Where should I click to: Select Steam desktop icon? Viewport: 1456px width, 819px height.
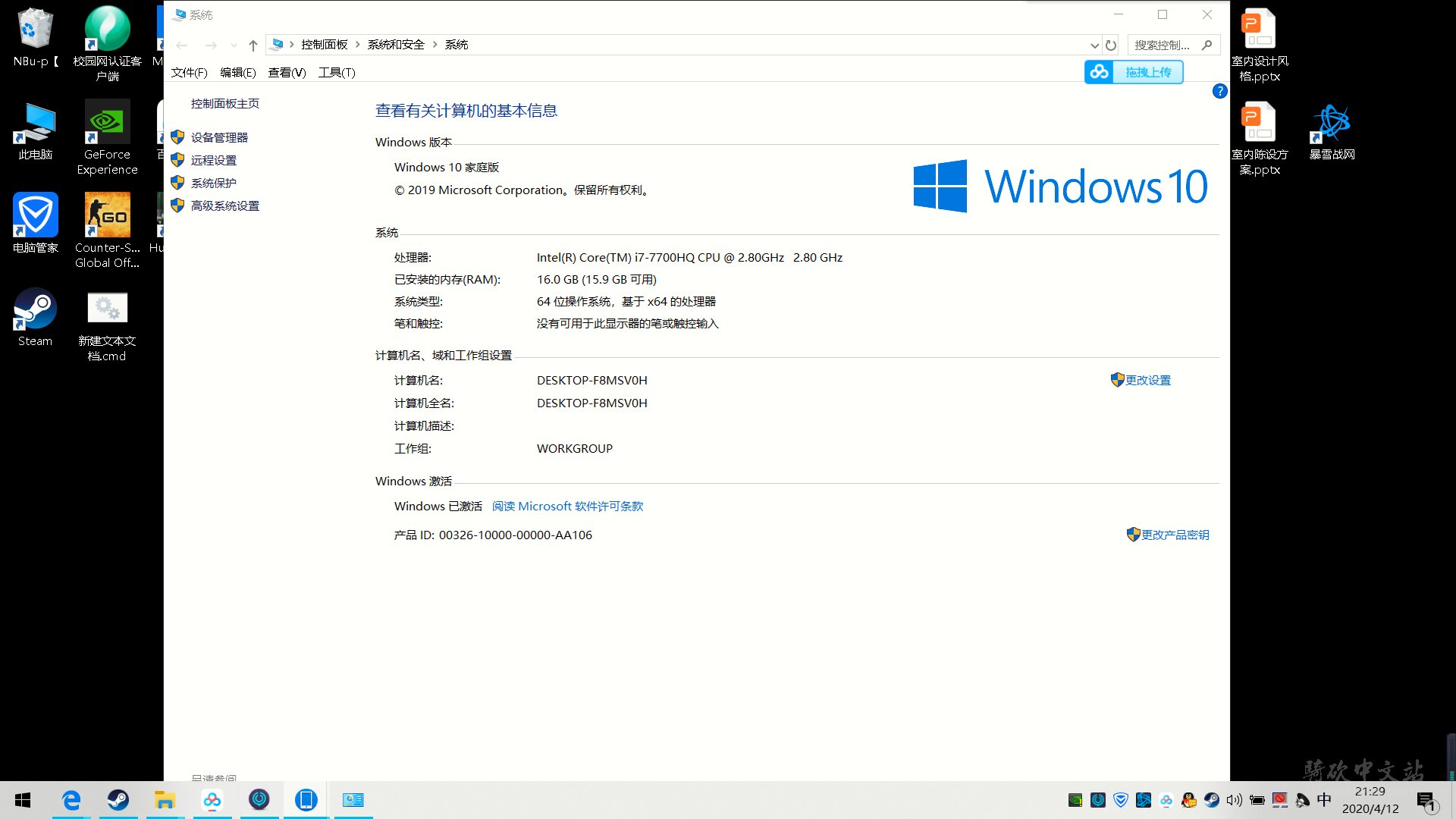35,317
